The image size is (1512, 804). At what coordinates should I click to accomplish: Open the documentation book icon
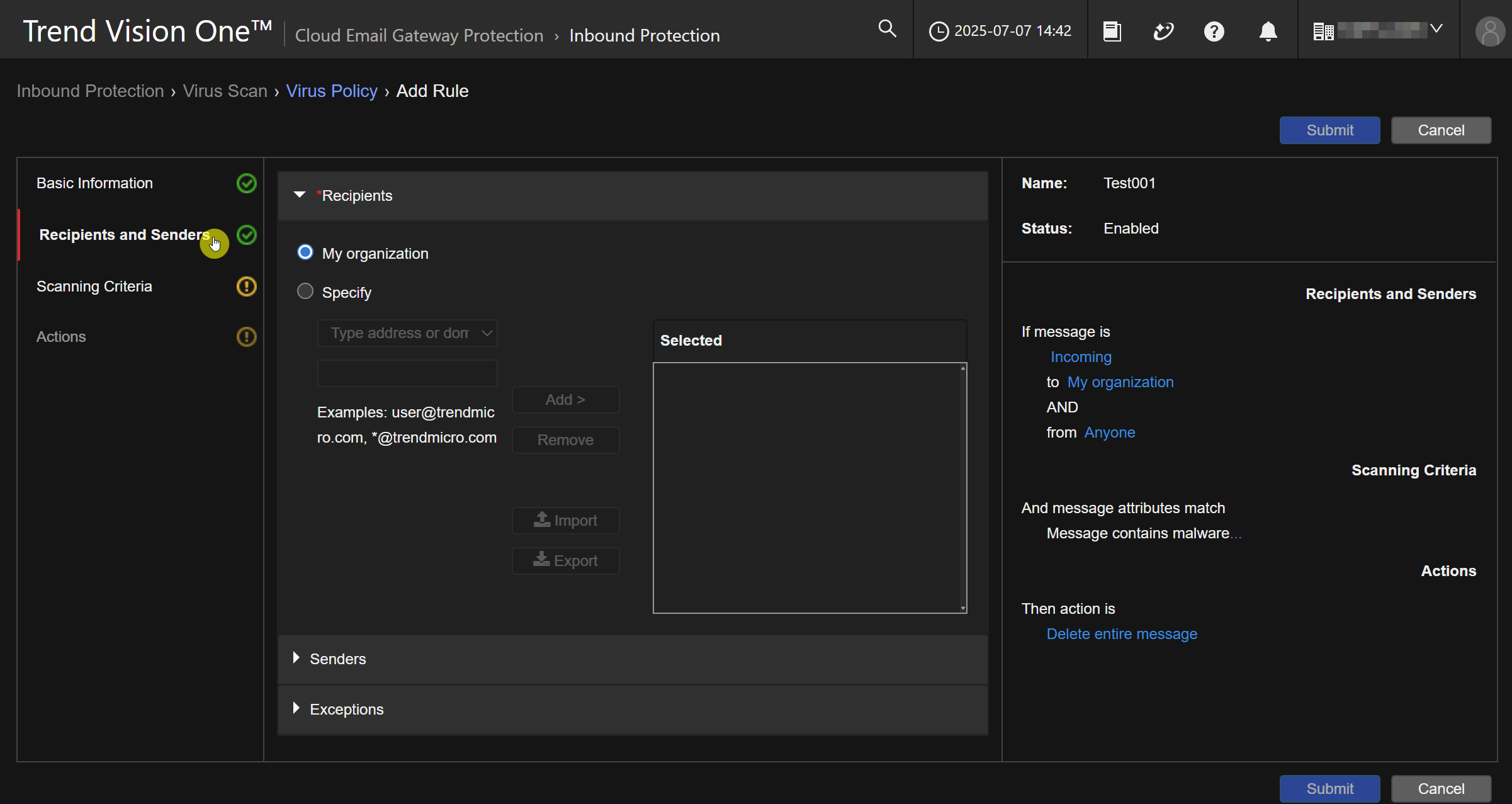coord(1112,31)
